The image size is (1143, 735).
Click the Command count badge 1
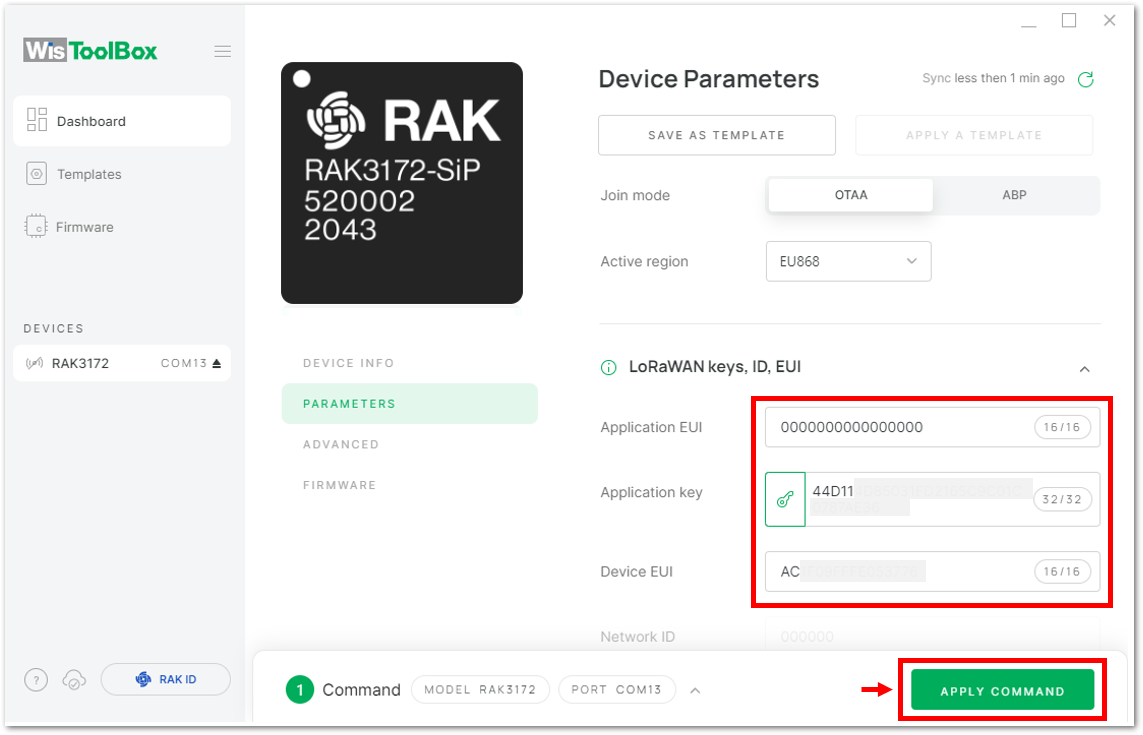[x=300, y=689]
